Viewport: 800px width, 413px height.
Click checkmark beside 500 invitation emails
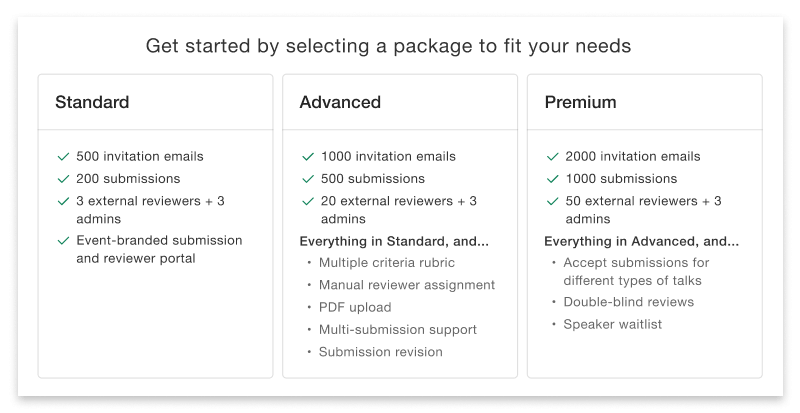pyautogui.click(x=63, y=157)
